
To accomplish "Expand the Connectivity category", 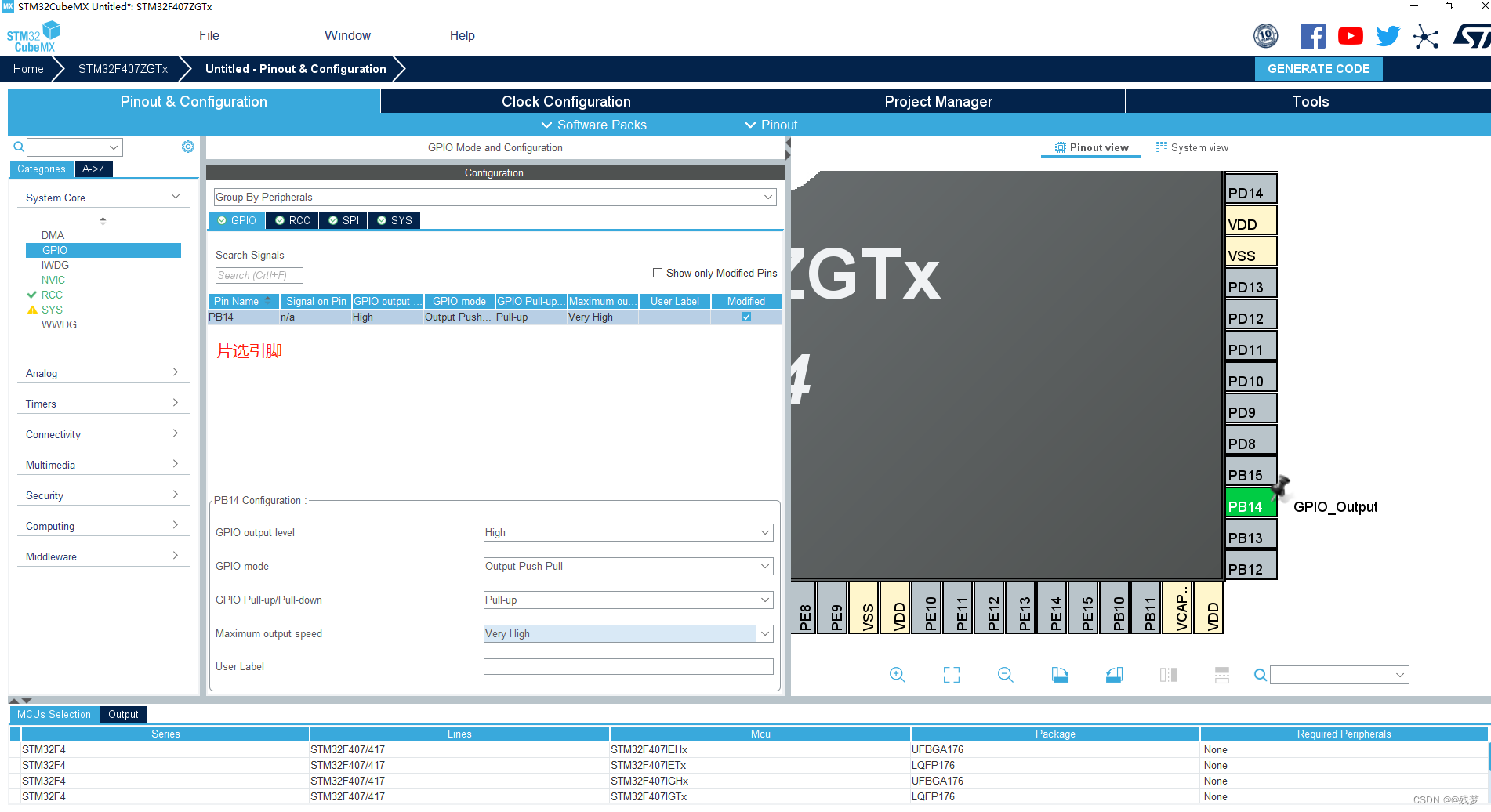I will click(103, 434).
